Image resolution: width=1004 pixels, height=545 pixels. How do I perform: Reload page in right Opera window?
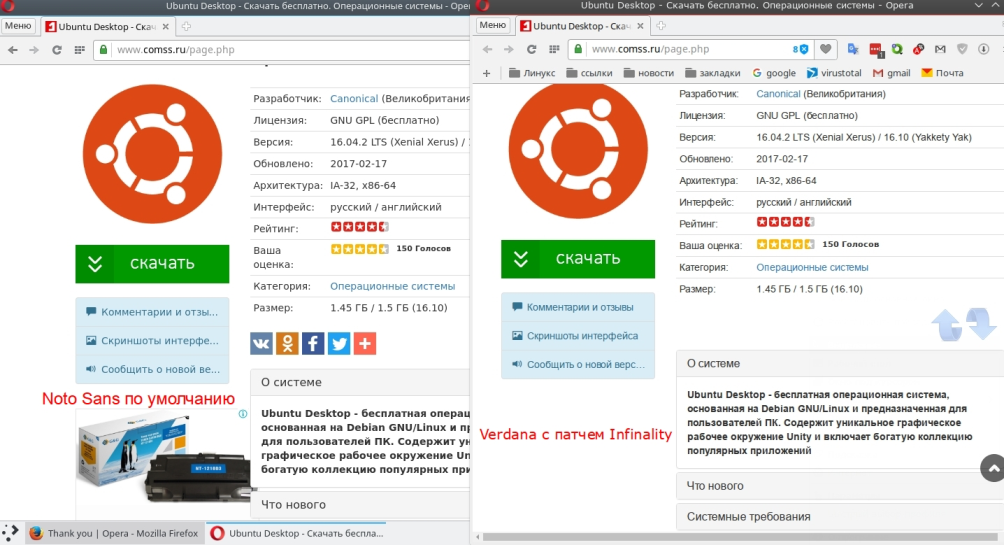click(x=531, y=49)
